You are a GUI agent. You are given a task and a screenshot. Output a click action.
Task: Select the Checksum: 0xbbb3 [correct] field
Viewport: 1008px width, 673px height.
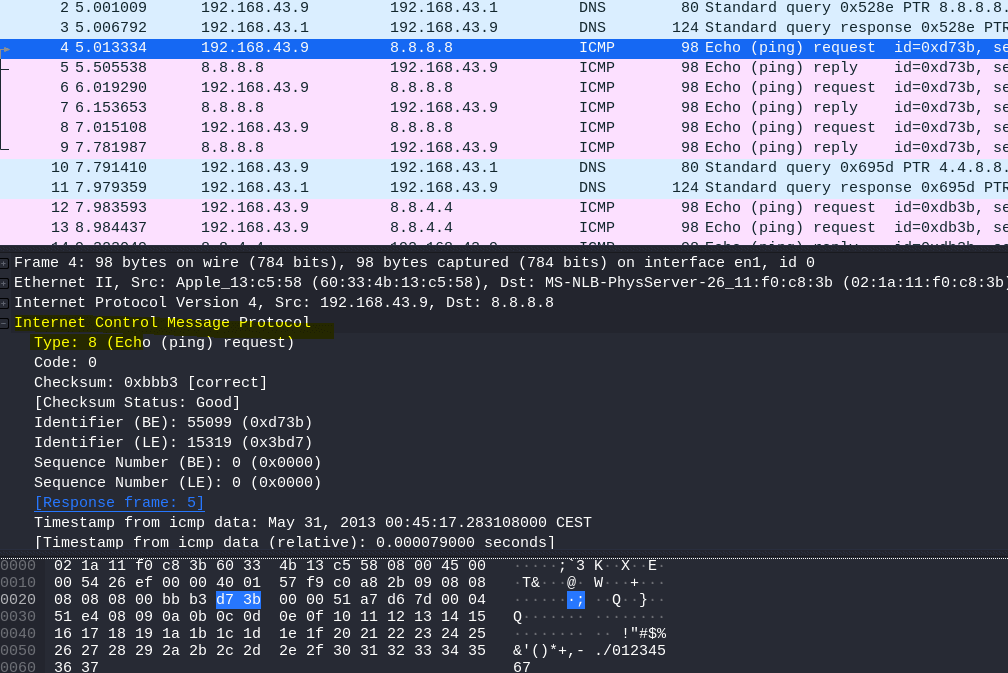150,382
